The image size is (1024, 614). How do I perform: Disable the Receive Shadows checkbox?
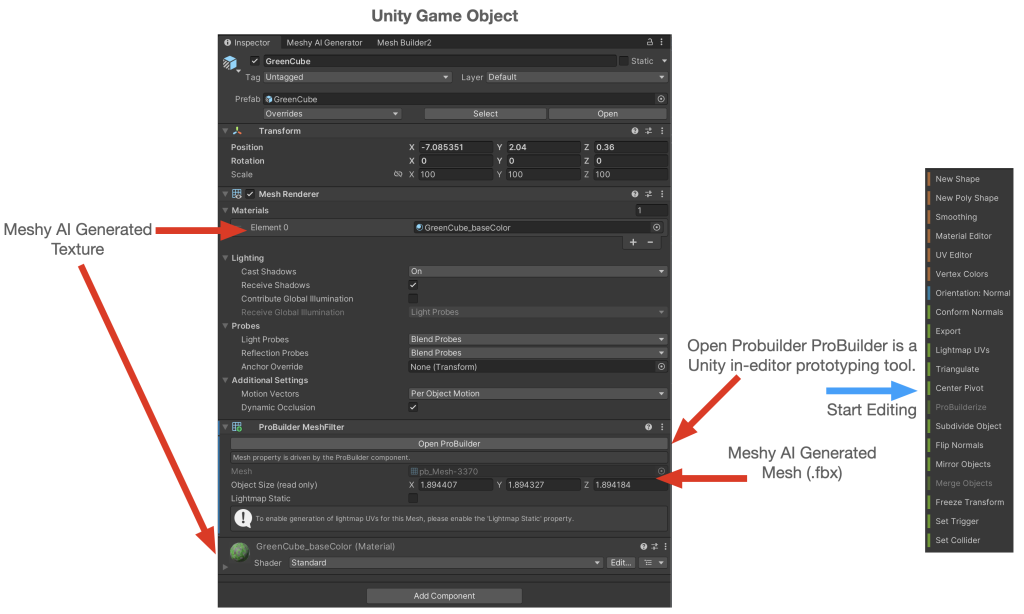click(414, 285)
